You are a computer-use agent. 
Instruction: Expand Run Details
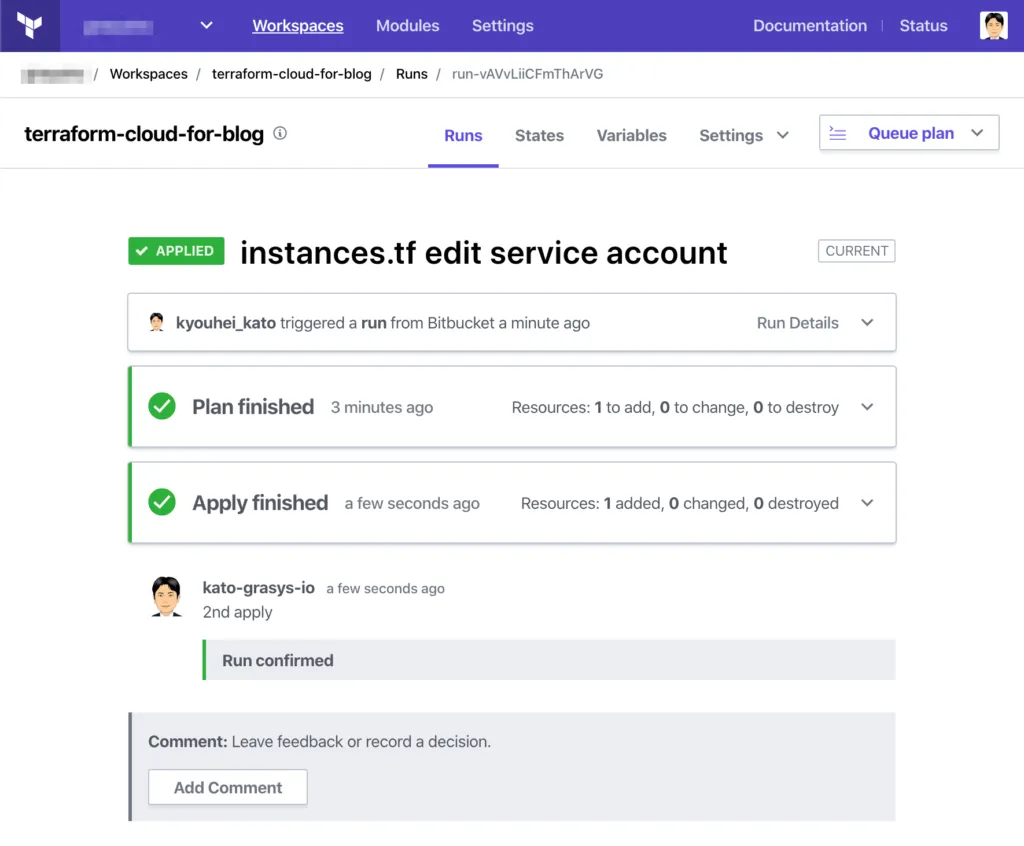[814, 323]
